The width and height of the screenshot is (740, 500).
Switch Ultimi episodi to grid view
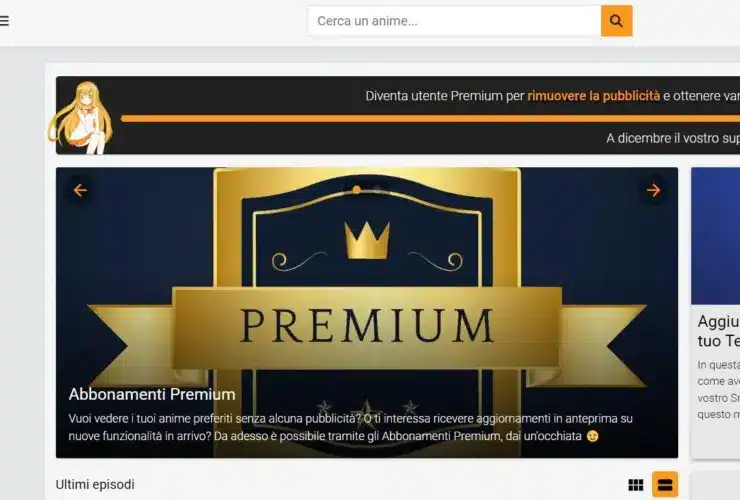[636, 485]
